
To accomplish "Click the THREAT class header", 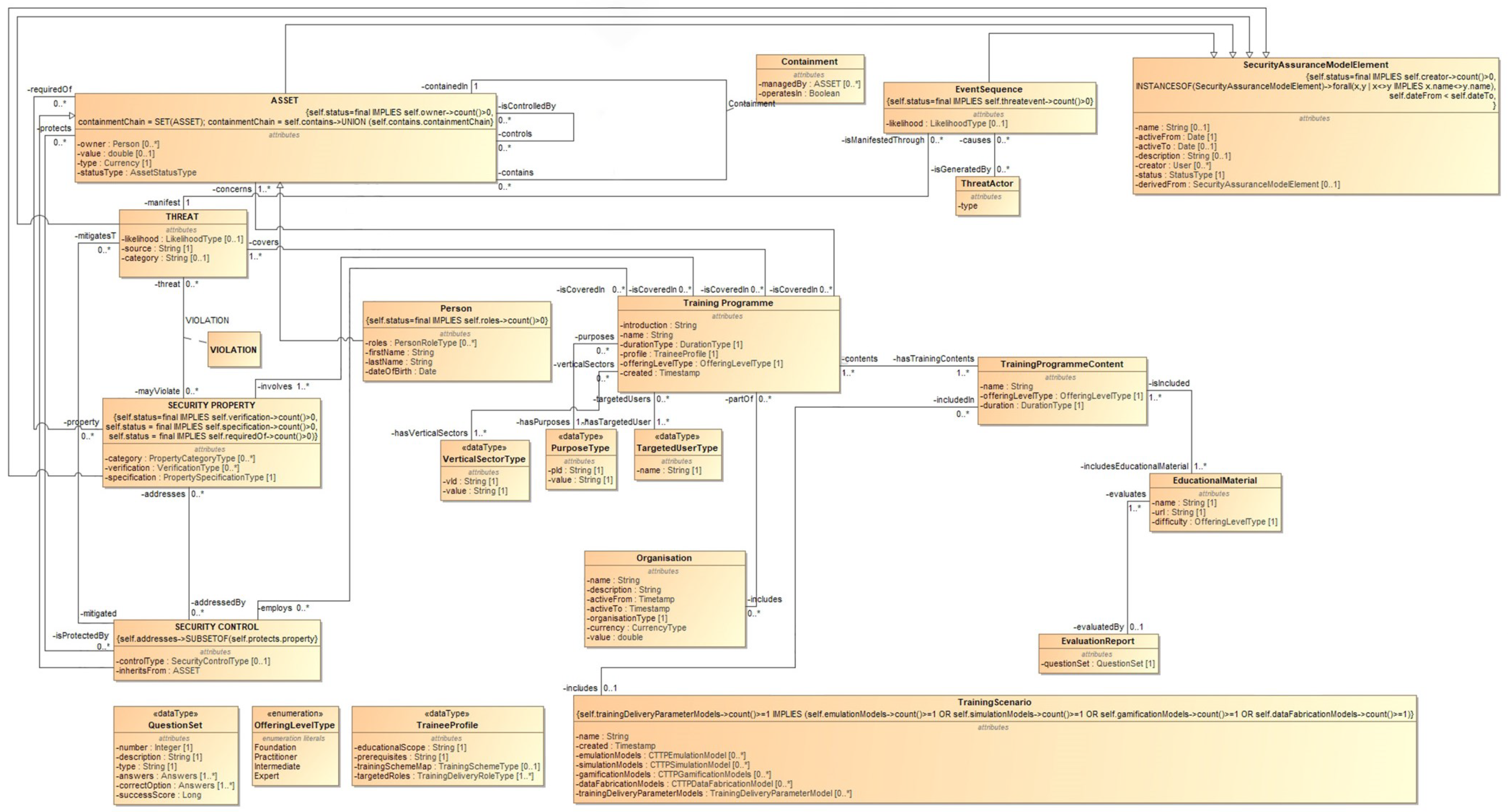I will 182,216.
